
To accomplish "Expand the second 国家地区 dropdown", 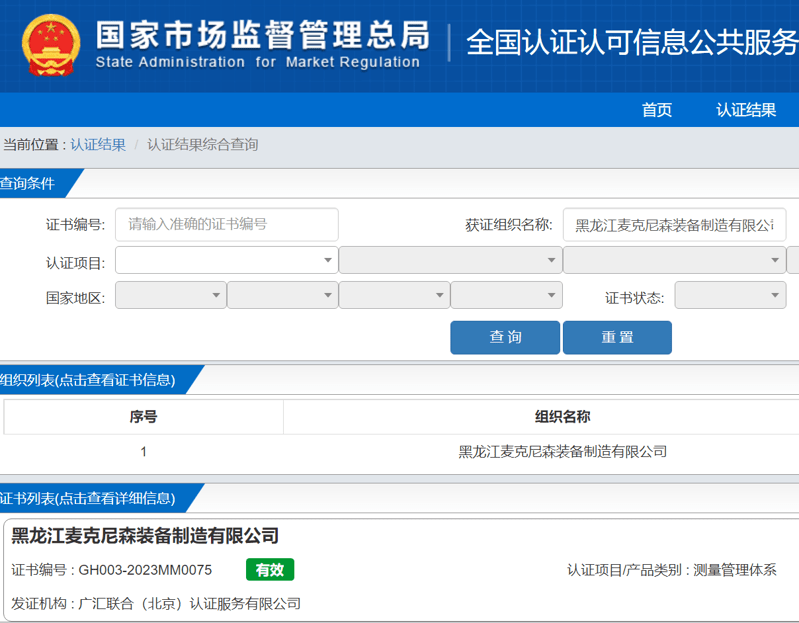I will [283, 295].
